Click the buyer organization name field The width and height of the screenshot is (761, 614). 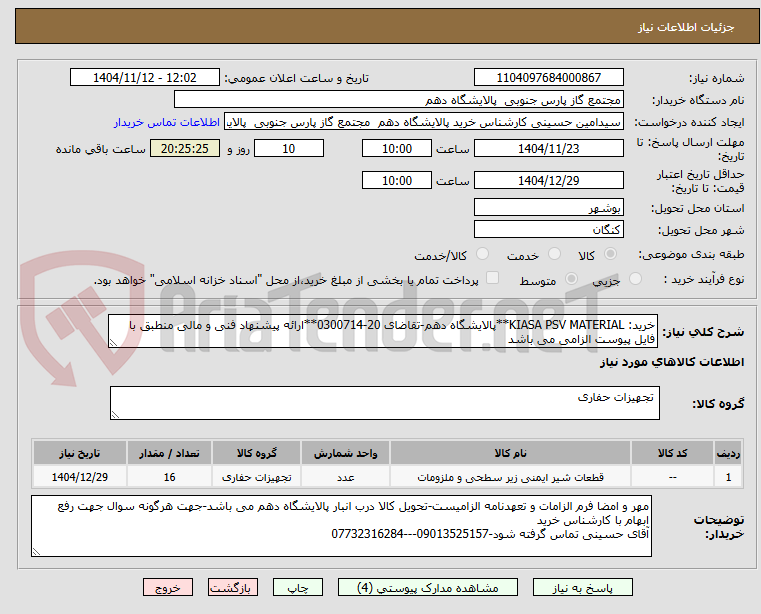point(398,100)
